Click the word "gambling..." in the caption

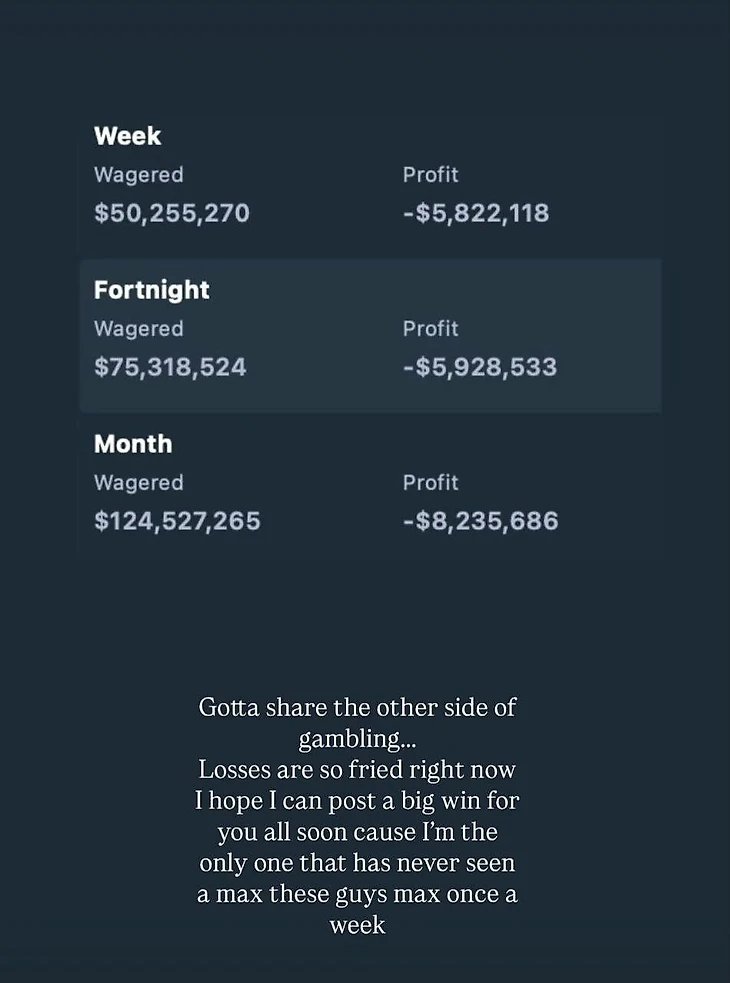click(x=357, y=739)
